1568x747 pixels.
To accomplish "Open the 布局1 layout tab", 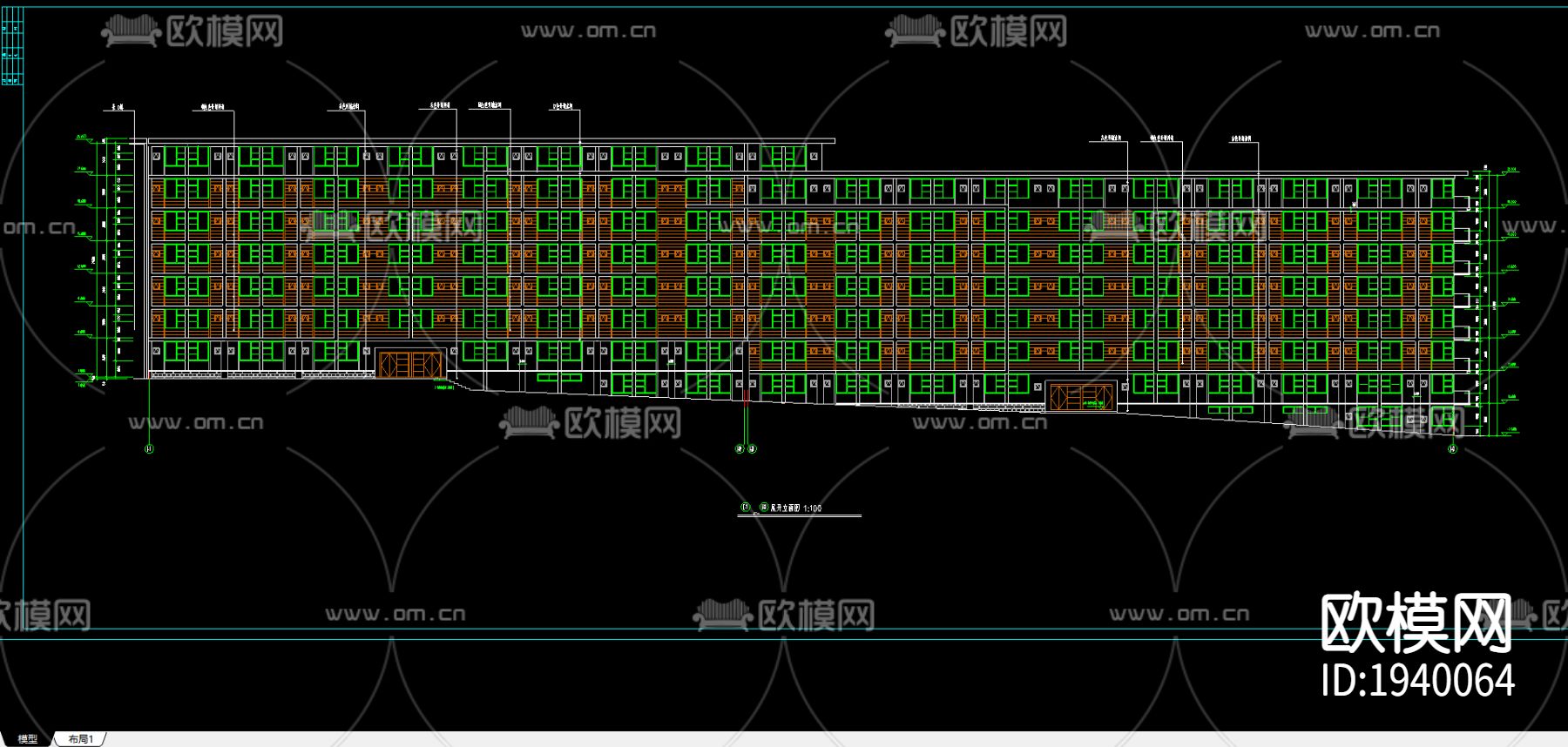I will click(x=80, y=739).
